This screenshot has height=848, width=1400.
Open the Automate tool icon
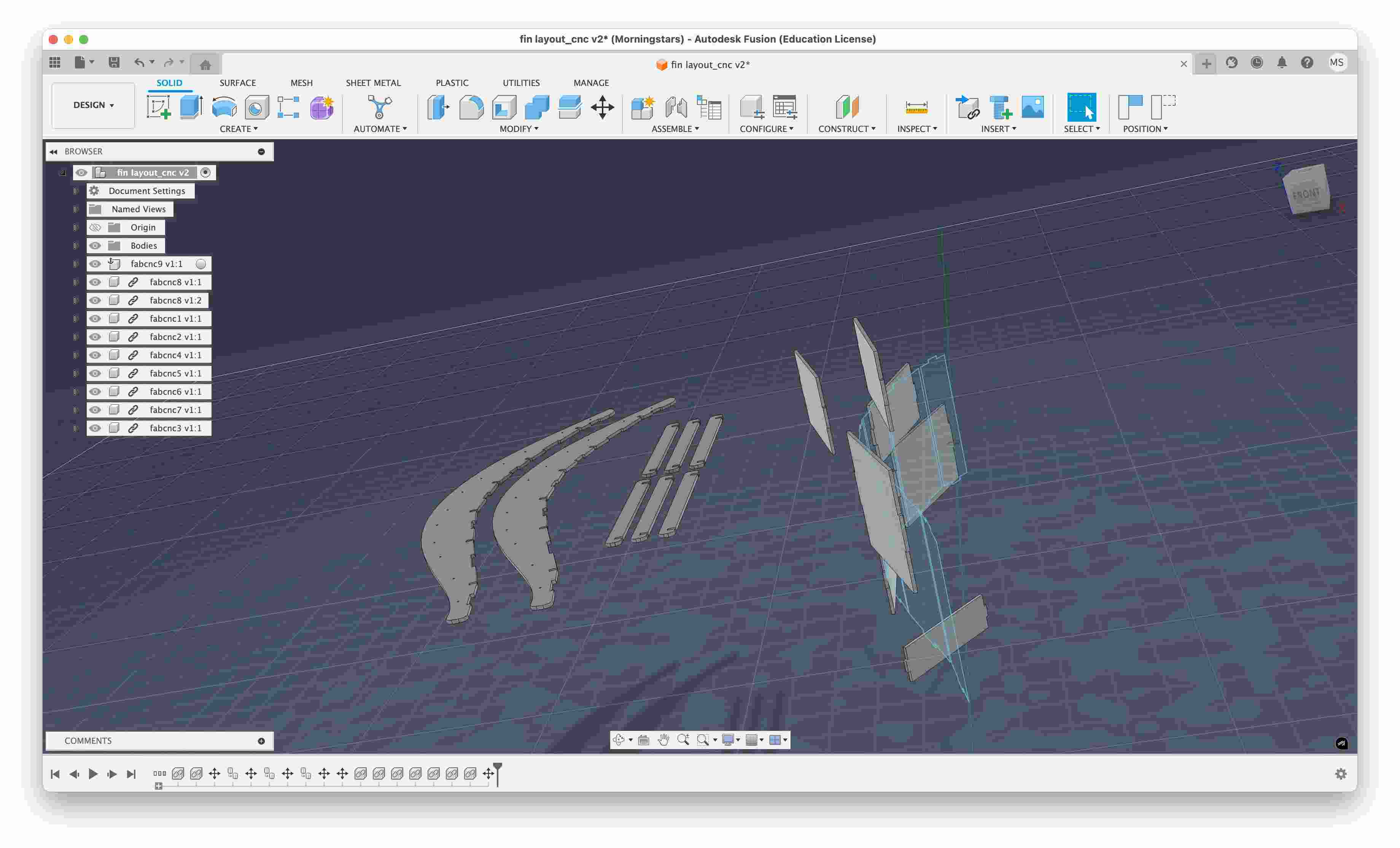pyautogui.click(x=380, y=107)
